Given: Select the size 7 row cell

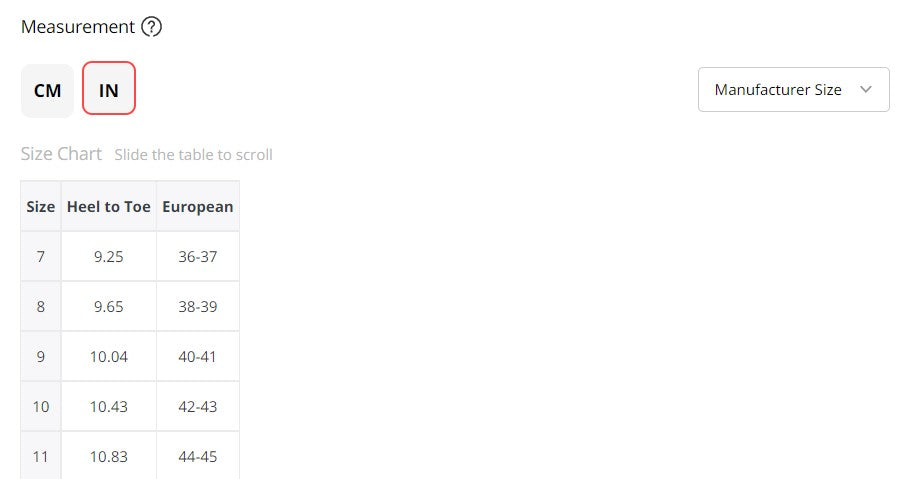Looking at the screenshot, I should (41, 257).
